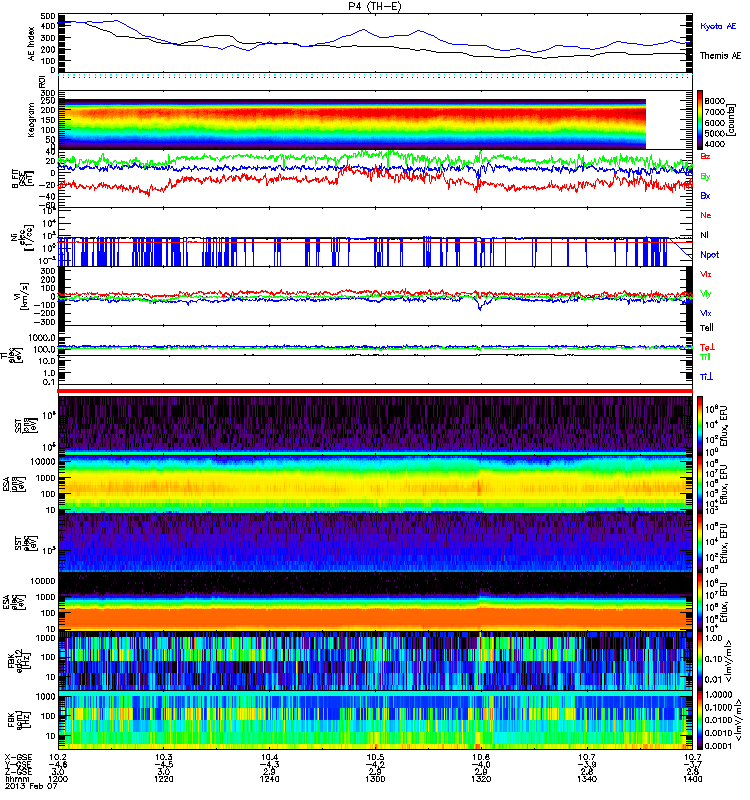Select the green By legend label
The image size is (750, 800).
(x=705, y=176)
